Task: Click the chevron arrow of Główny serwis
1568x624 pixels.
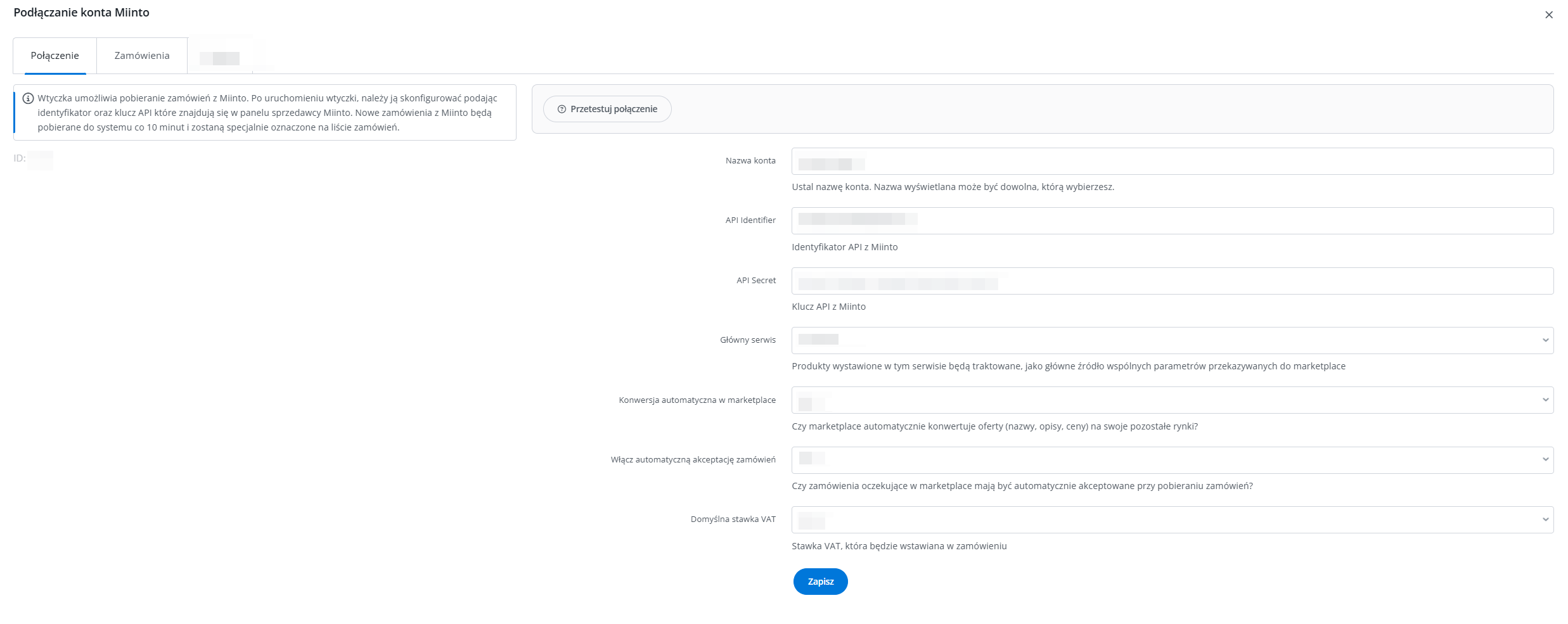Action: tap(1545, 340)
